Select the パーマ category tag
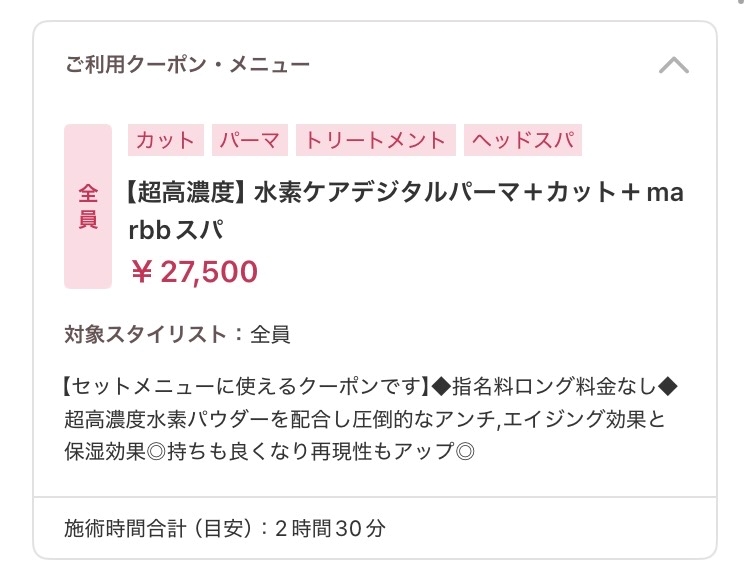750x574 pixels. point(250,140)
